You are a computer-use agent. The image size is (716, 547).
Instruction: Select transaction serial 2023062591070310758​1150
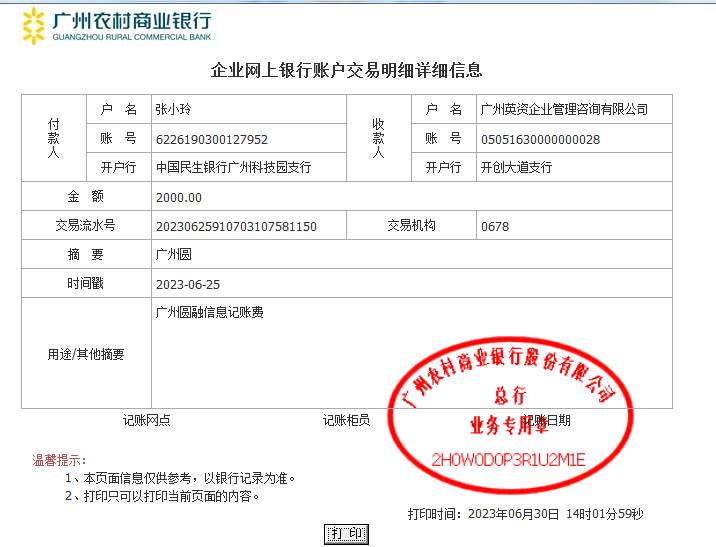pos(236,226)
